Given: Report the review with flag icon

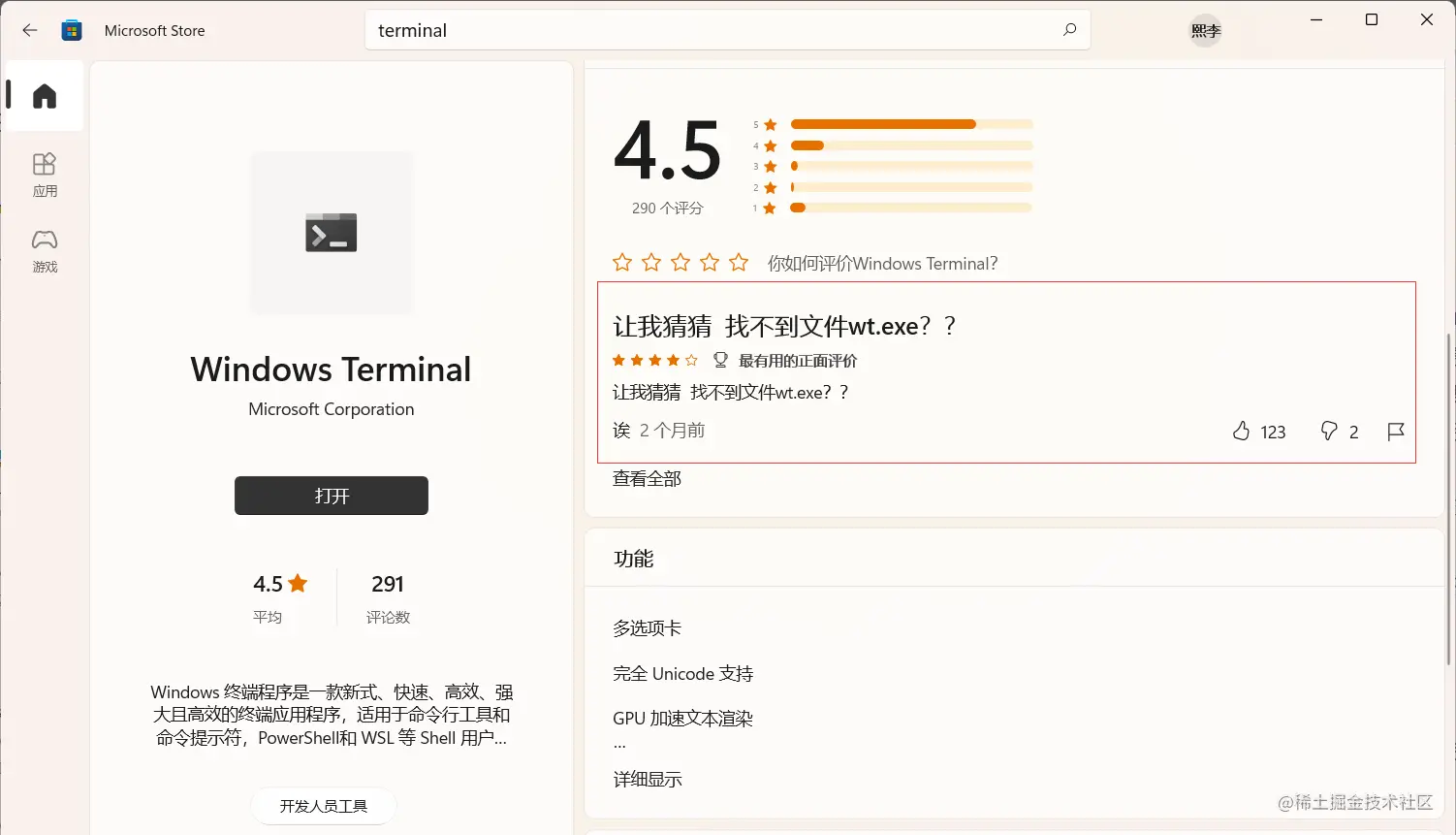Looking at the screenshot, I should pyautogui.click(x=1396, y=432).
